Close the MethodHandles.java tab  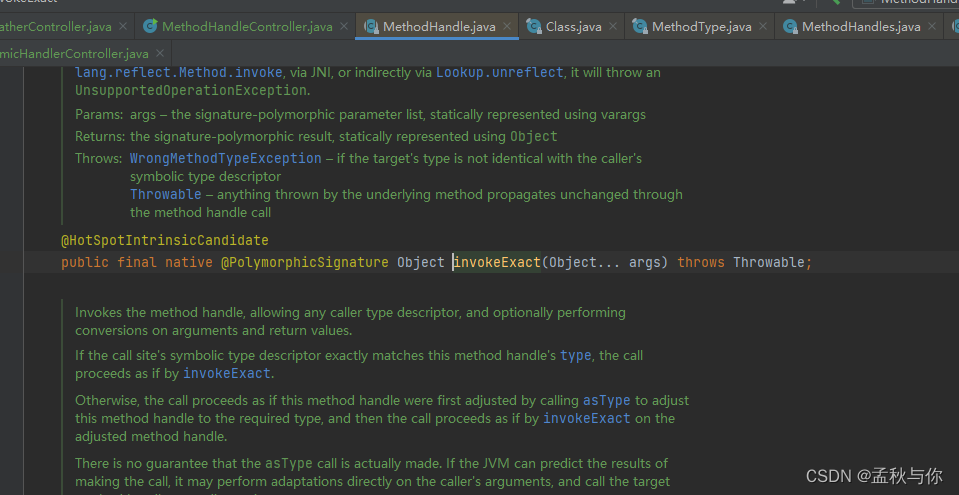coord(931,27)
